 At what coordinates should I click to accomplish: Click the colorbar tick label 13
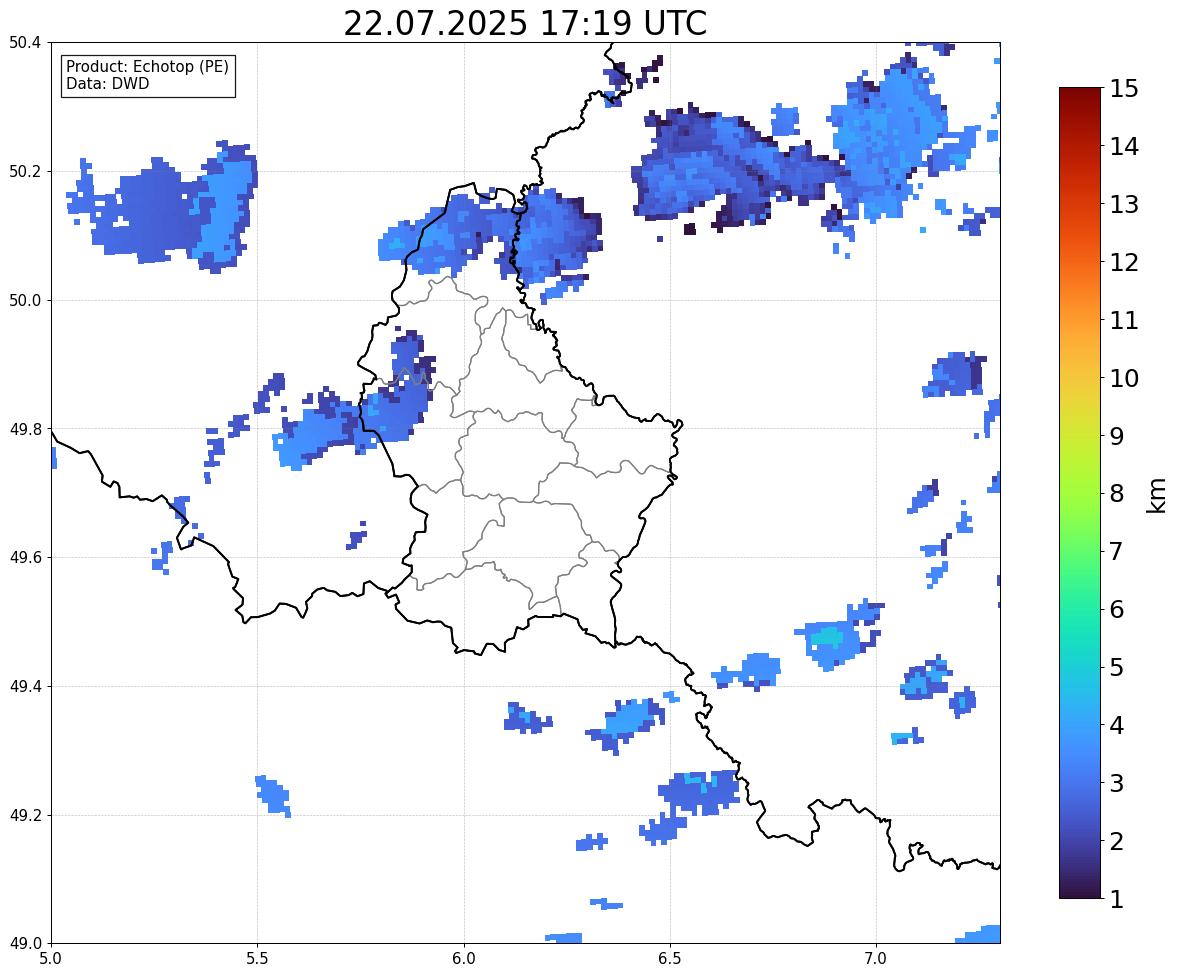[x=1123, y=204]
